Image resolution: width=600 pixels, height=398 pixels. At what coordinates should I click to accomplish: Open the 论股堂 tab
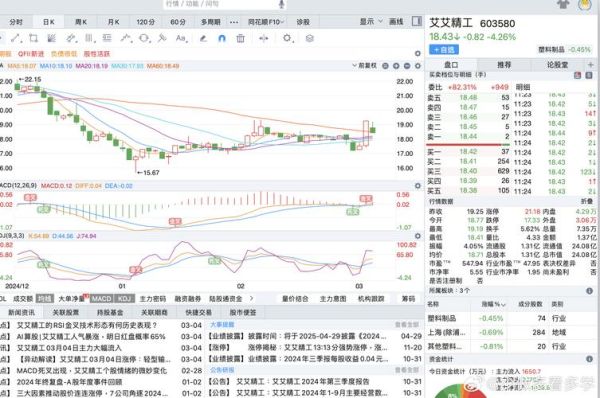coord(557,65)
